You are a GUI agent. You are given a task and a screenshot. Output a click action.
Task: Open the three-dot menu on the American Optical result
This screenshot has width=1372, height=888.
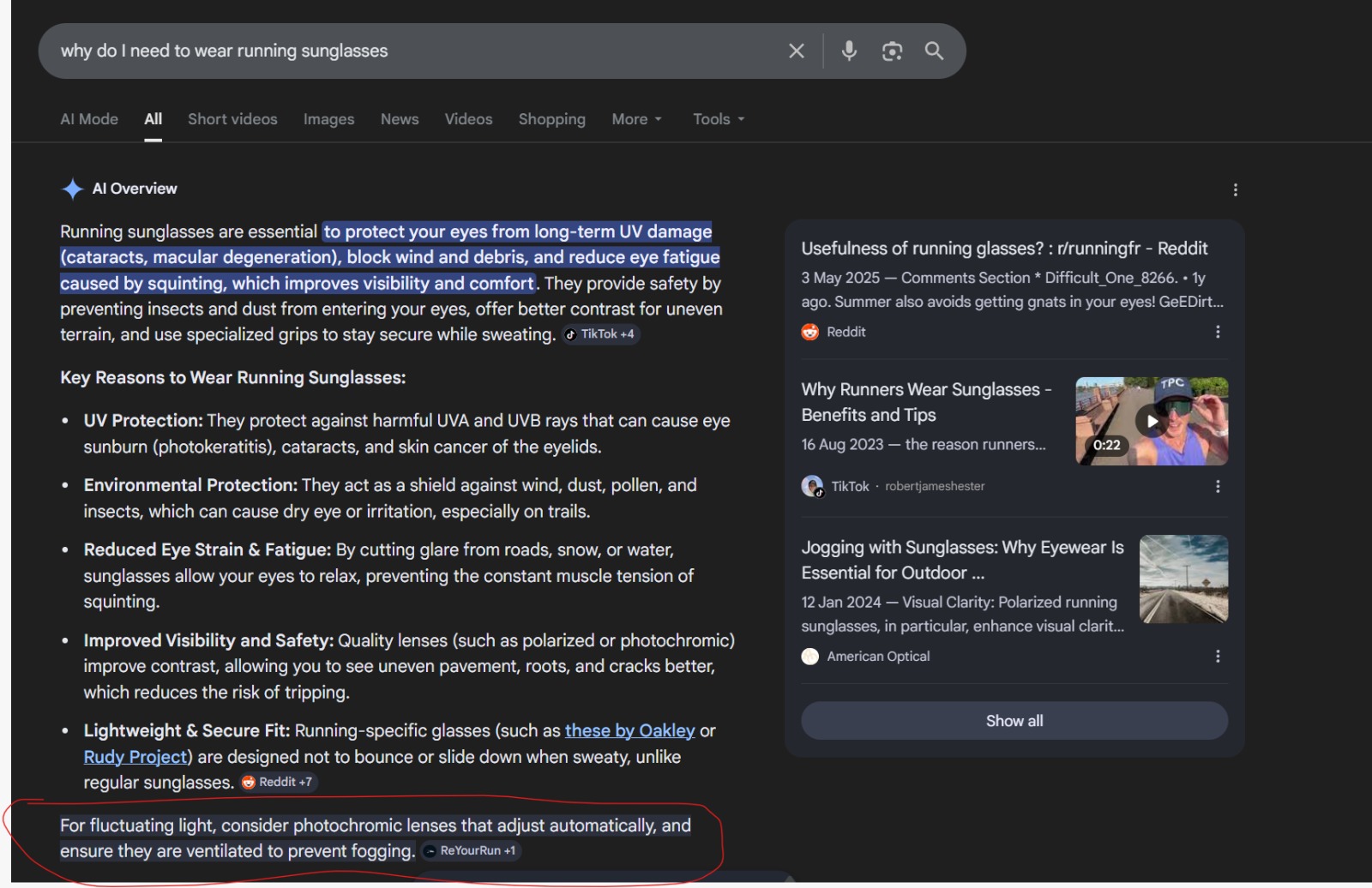click(1218, 657)
